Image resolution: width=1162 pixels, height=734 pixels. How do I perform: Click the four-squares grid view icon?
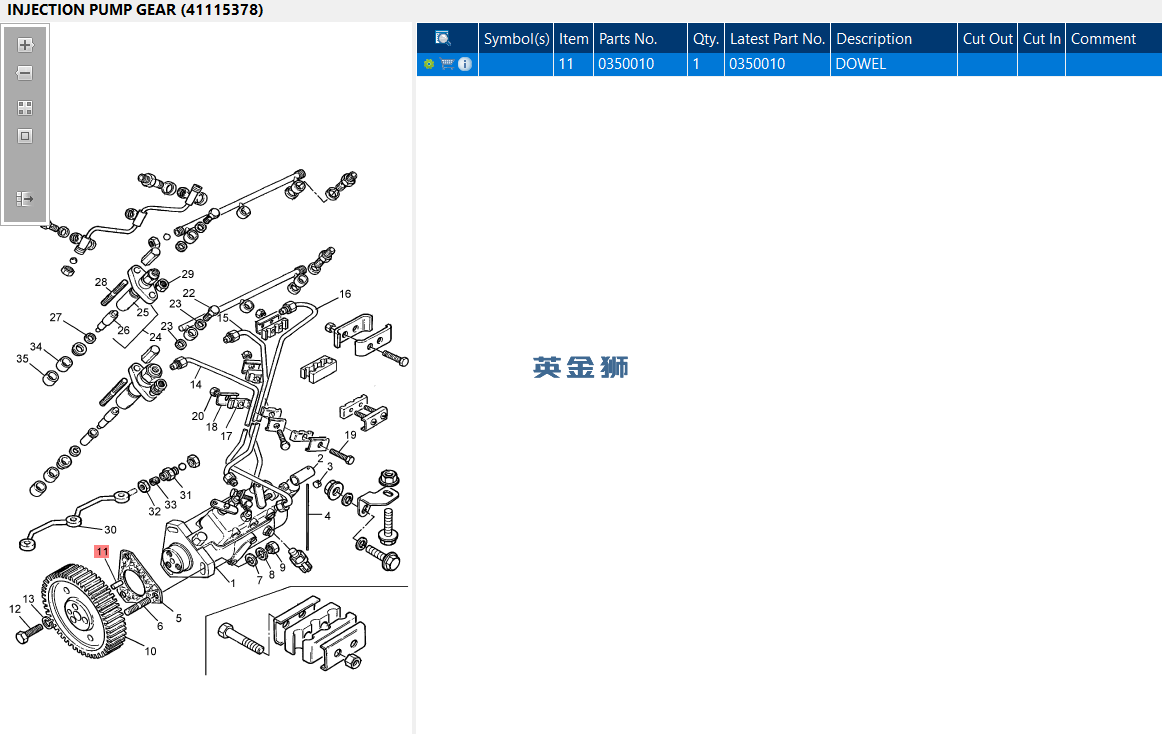click(25, 108)
